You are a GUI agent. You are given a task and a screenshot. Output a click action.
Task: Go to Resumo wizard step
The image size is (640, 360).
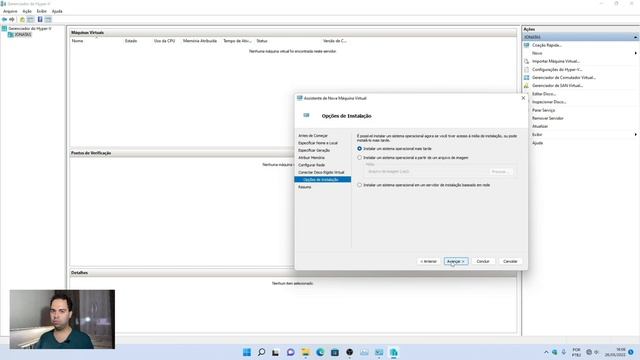click(x=304, y=187)
